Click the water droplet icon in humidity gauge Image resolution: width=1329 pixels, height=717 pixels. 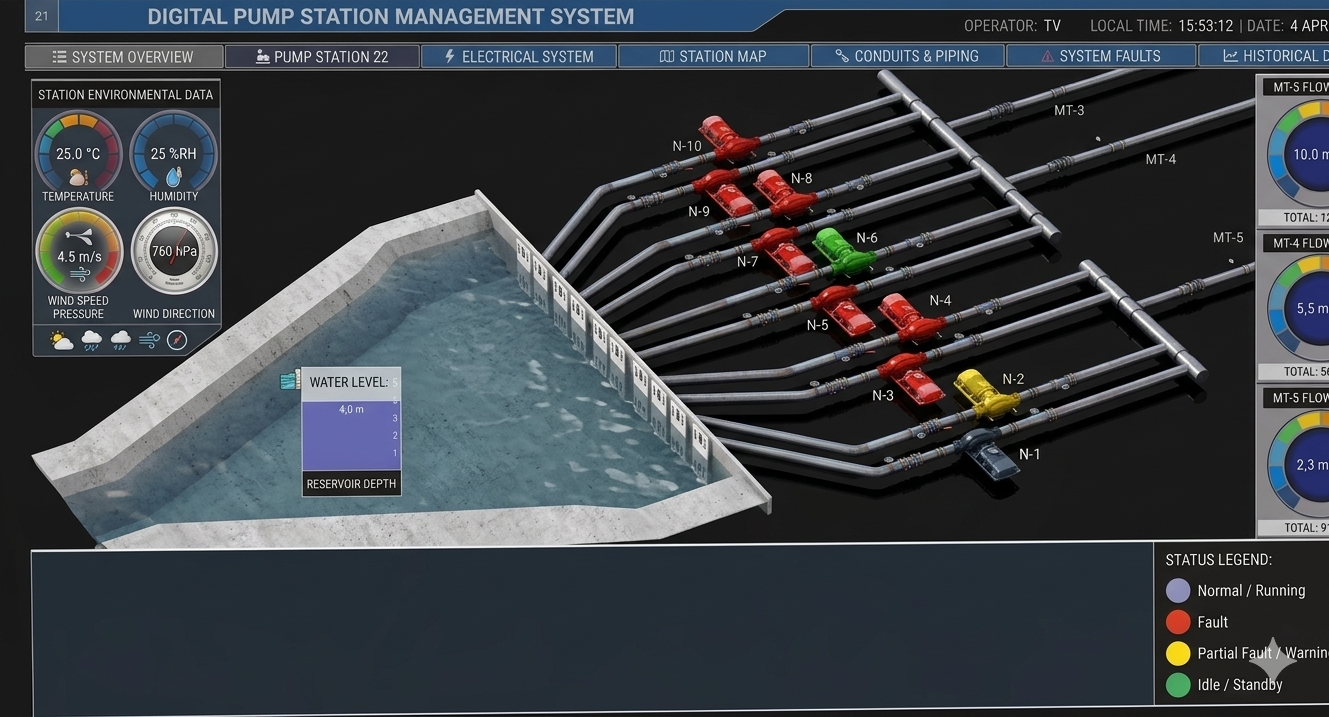[x=174, y=177]
